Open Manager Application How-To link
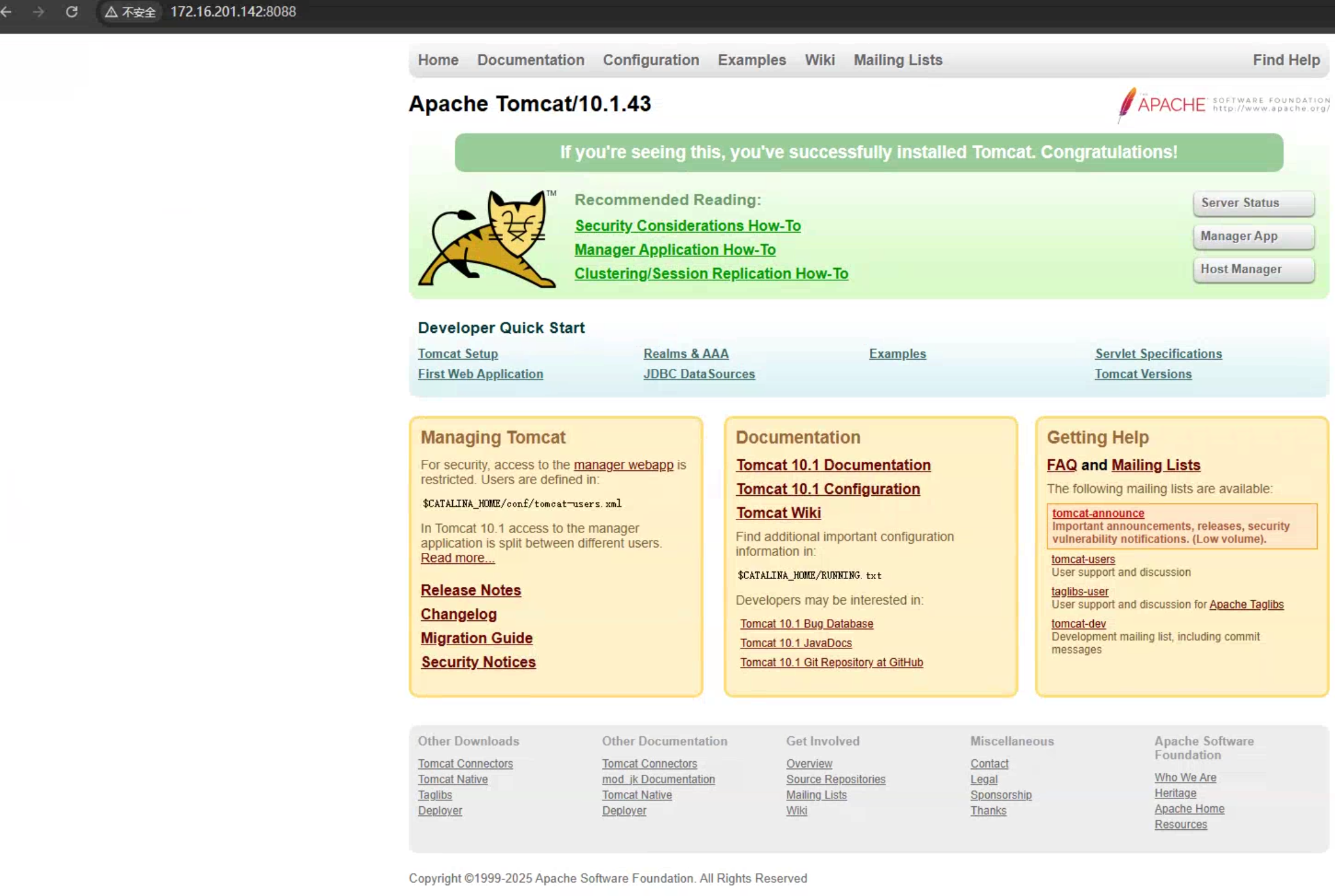 tap(675, 249)
